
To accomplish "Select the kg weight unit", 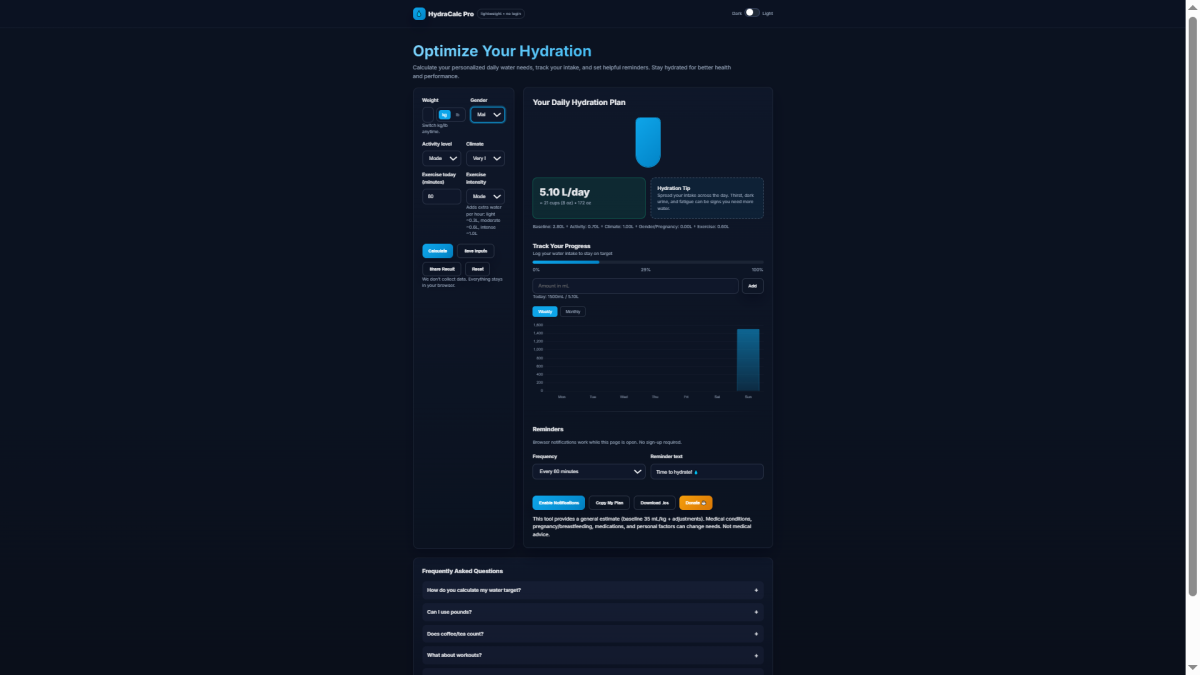I will tap(444, 115).
